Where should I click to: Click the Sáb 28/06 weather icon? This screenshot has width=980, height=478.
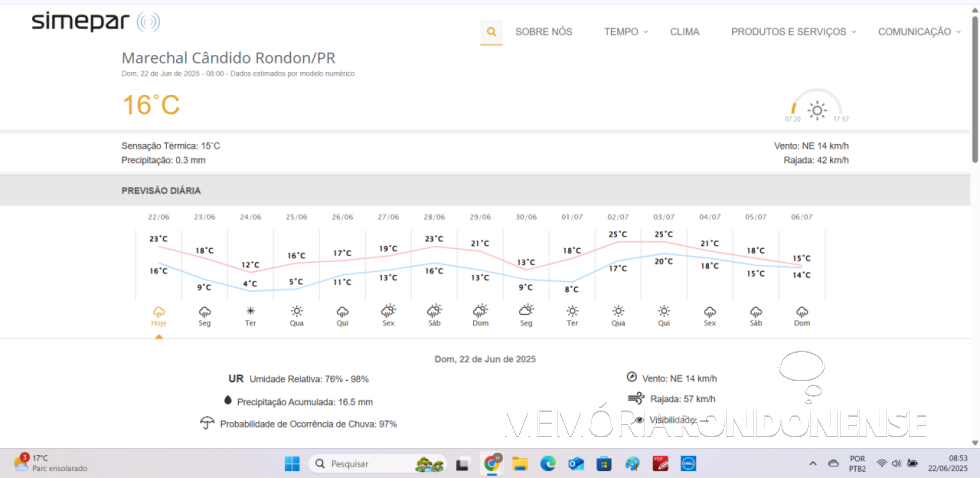tap(434, 310)
